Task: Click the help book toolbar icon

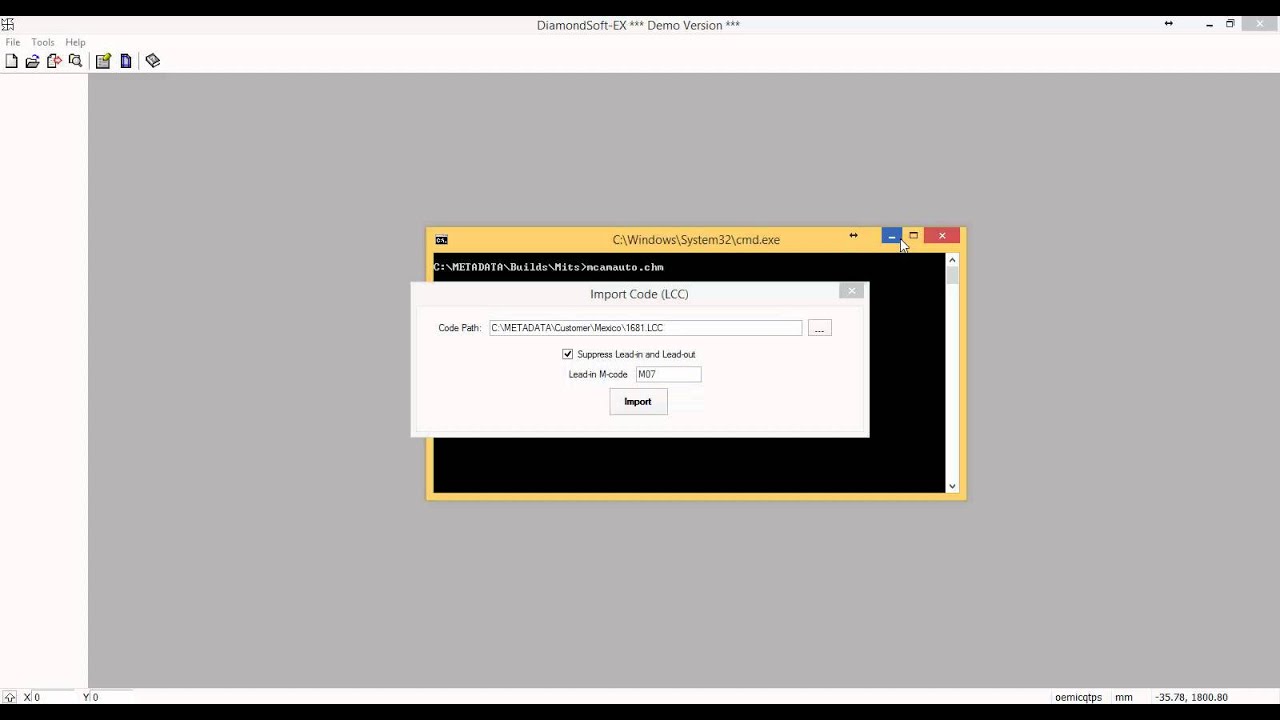Action: (153, 61)
